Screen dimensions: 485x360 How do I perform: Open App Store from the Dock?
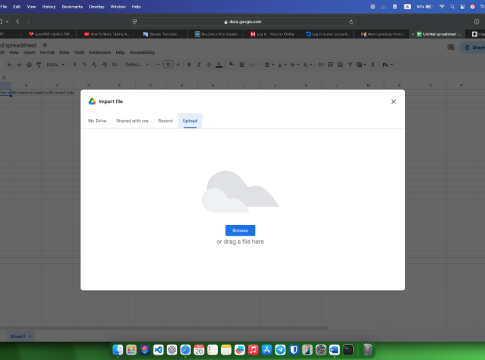click(267, 350)
